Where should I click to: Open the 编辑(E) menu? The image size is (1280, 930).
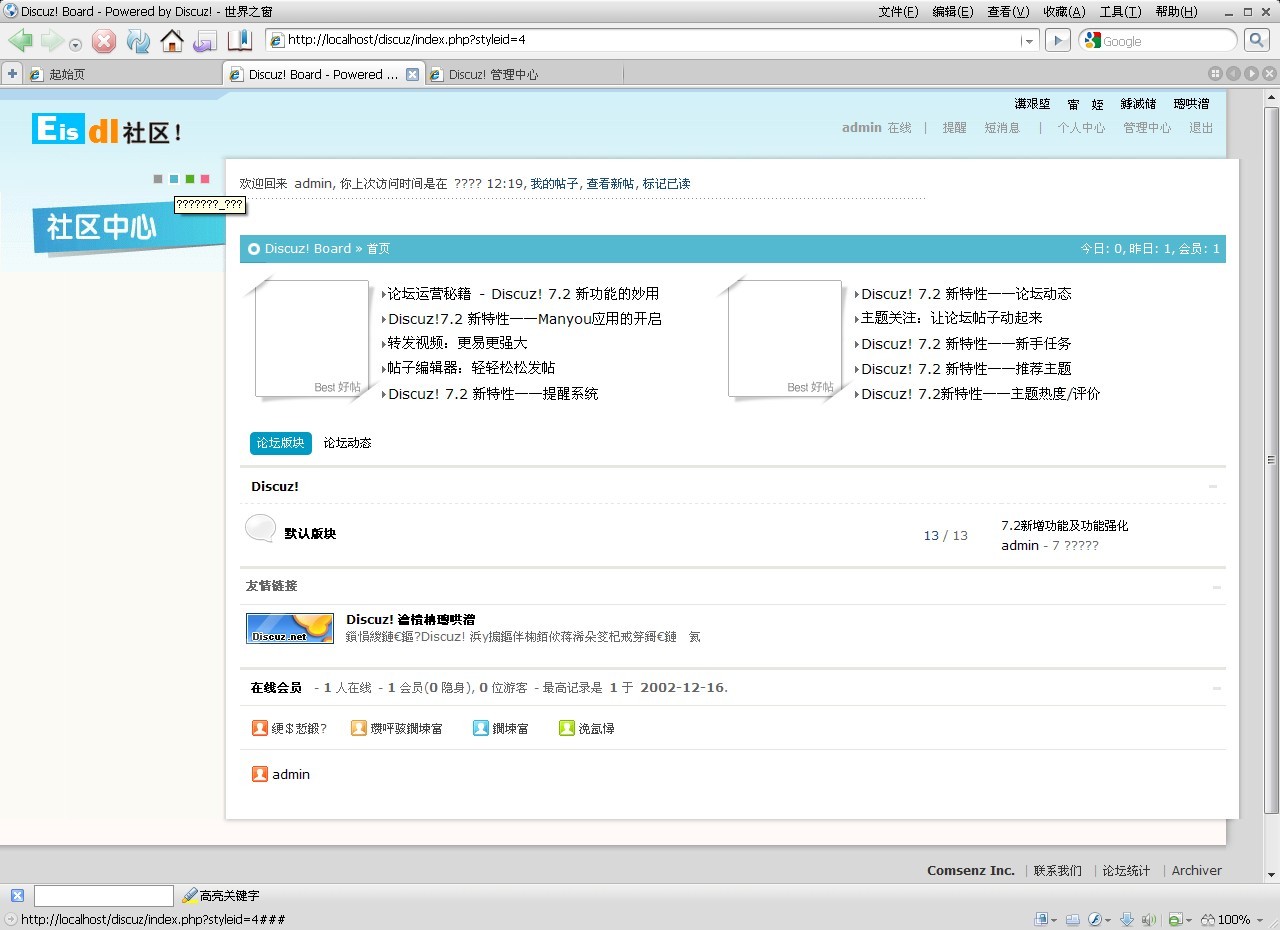pyautogui.click(x=952, y=12)
